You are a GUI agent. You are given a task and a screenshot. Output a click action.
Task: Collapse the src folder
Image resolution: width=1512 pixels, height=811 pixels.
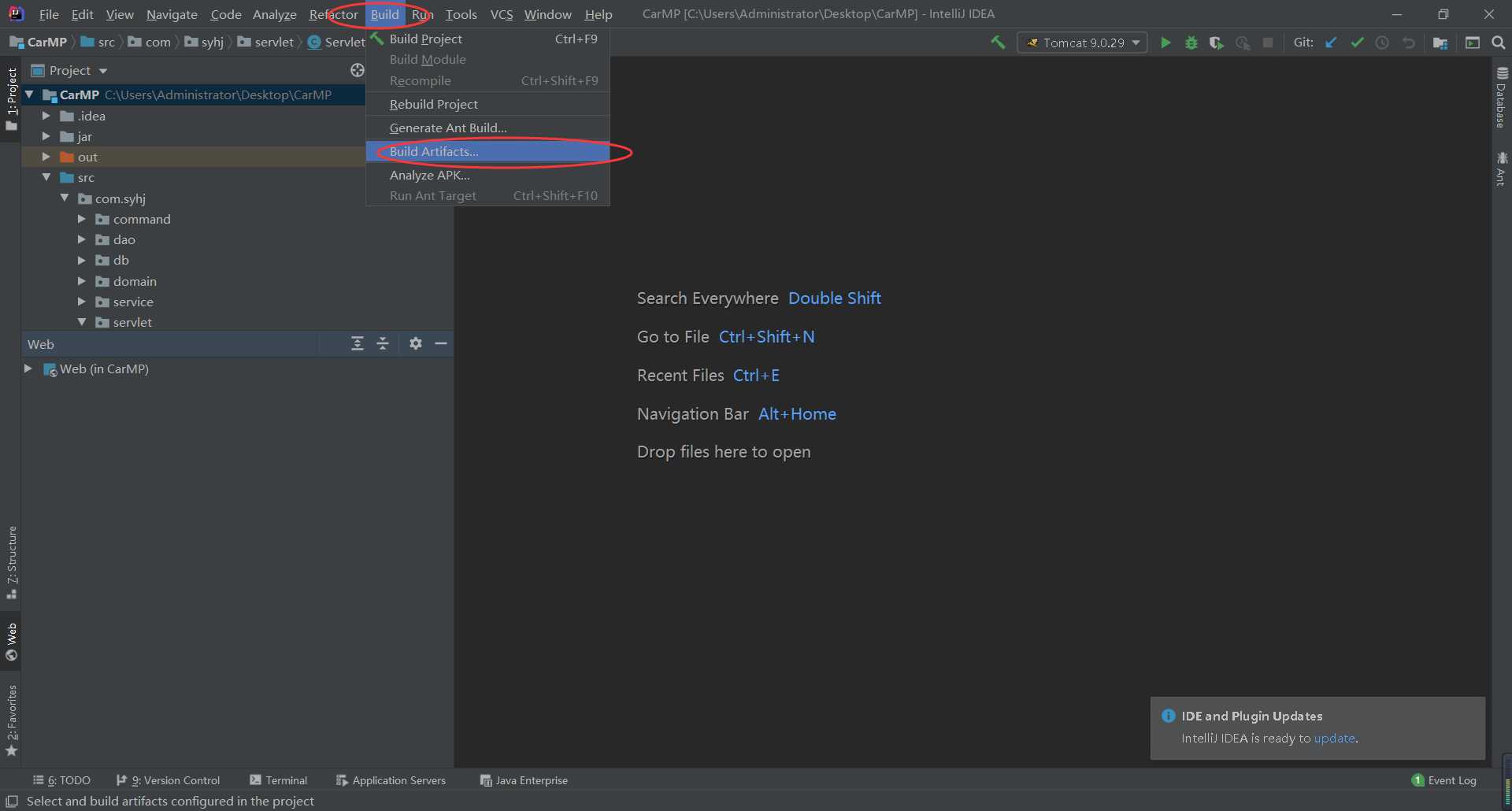46,177
